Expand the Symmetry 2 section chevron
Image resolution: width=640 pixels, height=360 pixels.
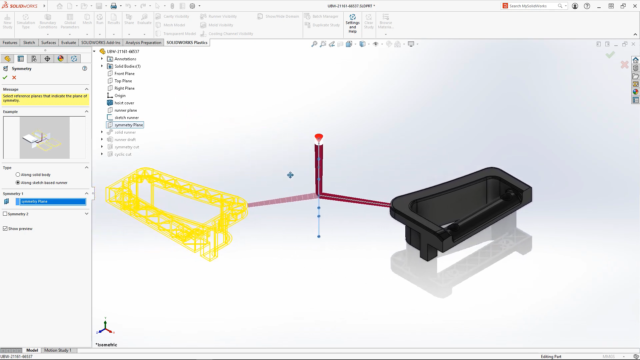pyautogui.click(x=87, y=213)
